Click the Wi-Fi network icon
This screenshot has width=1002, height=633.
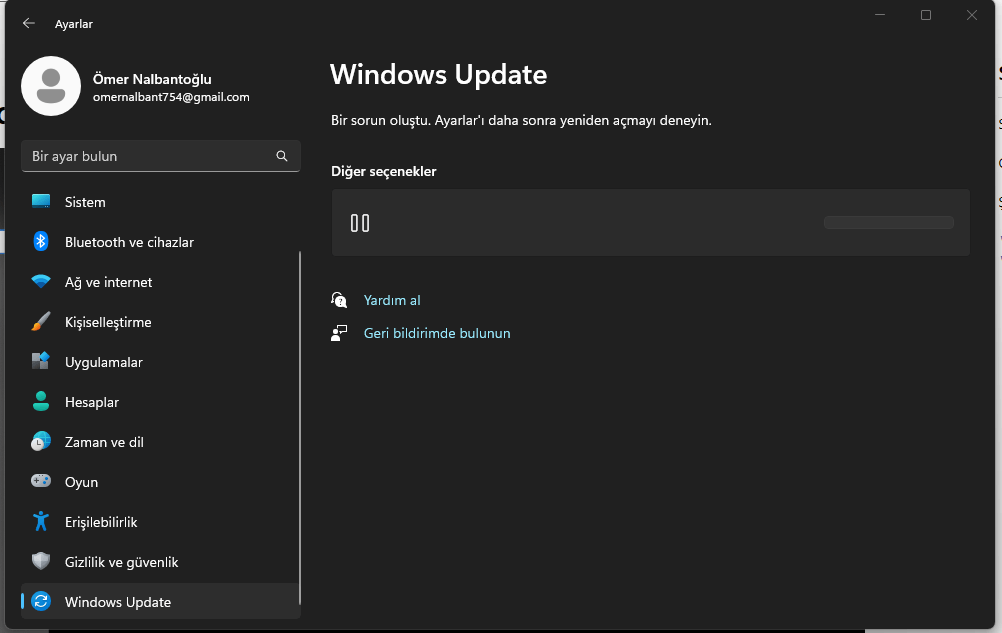click(41, 282)
